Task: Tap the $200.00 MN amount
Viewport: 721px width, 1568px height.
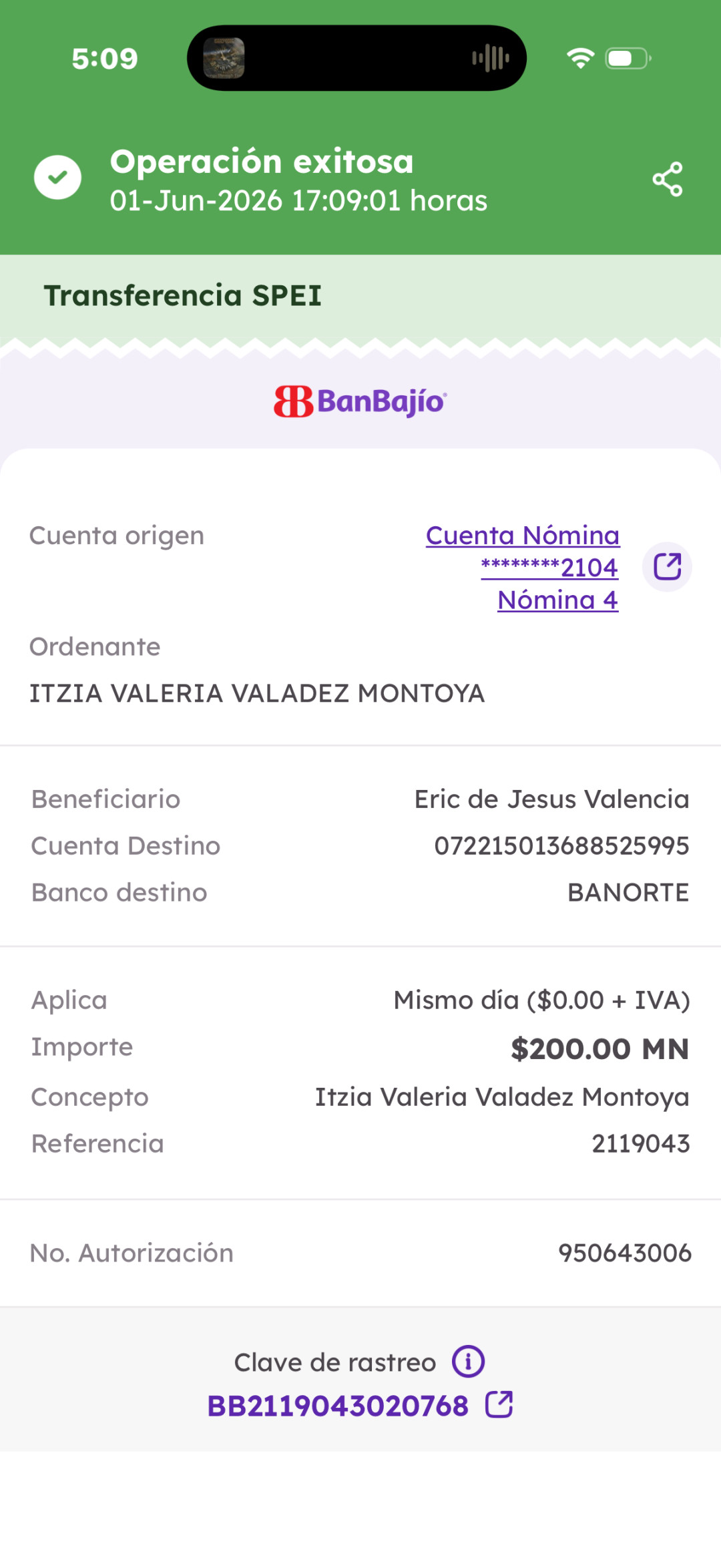Action: point(599,1048)
